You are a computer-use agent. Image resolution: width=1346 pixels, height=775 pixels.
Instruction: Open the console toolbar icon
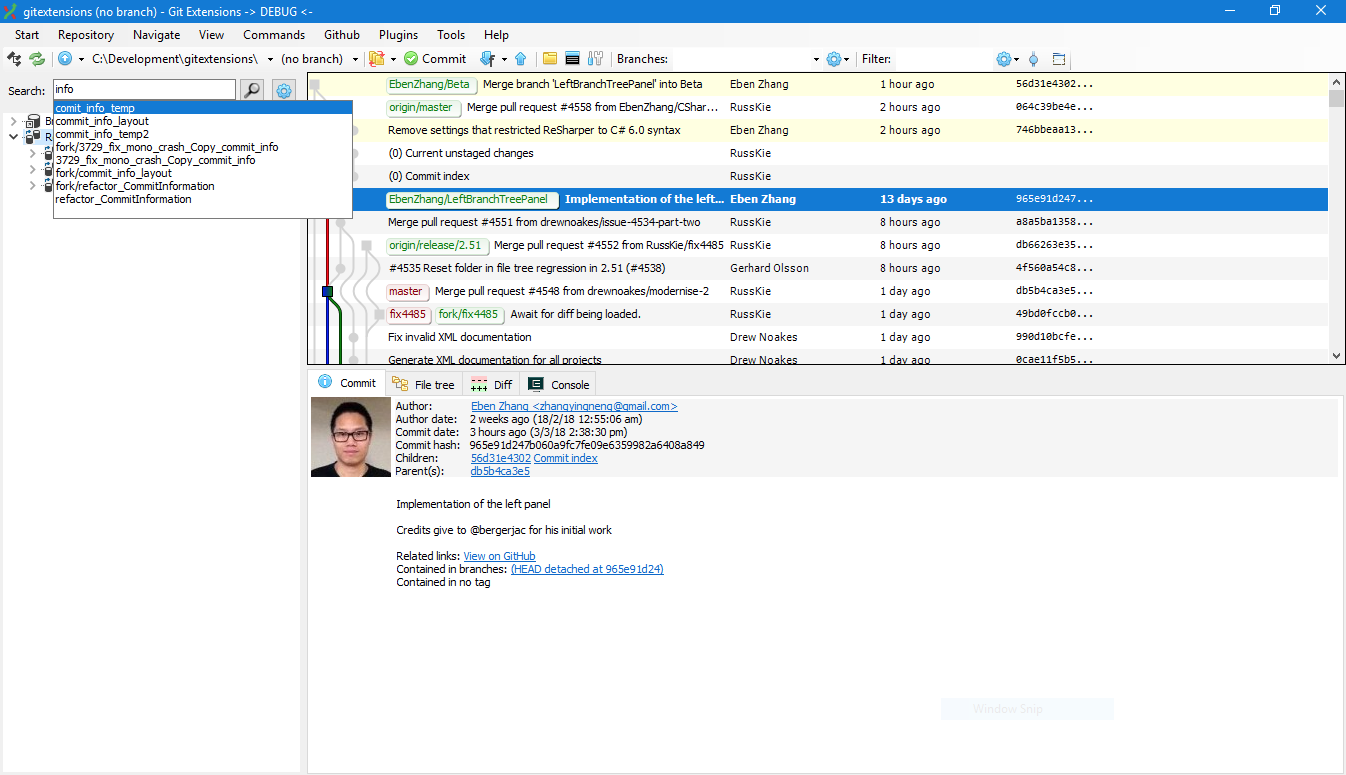click(x=572, y=58)
